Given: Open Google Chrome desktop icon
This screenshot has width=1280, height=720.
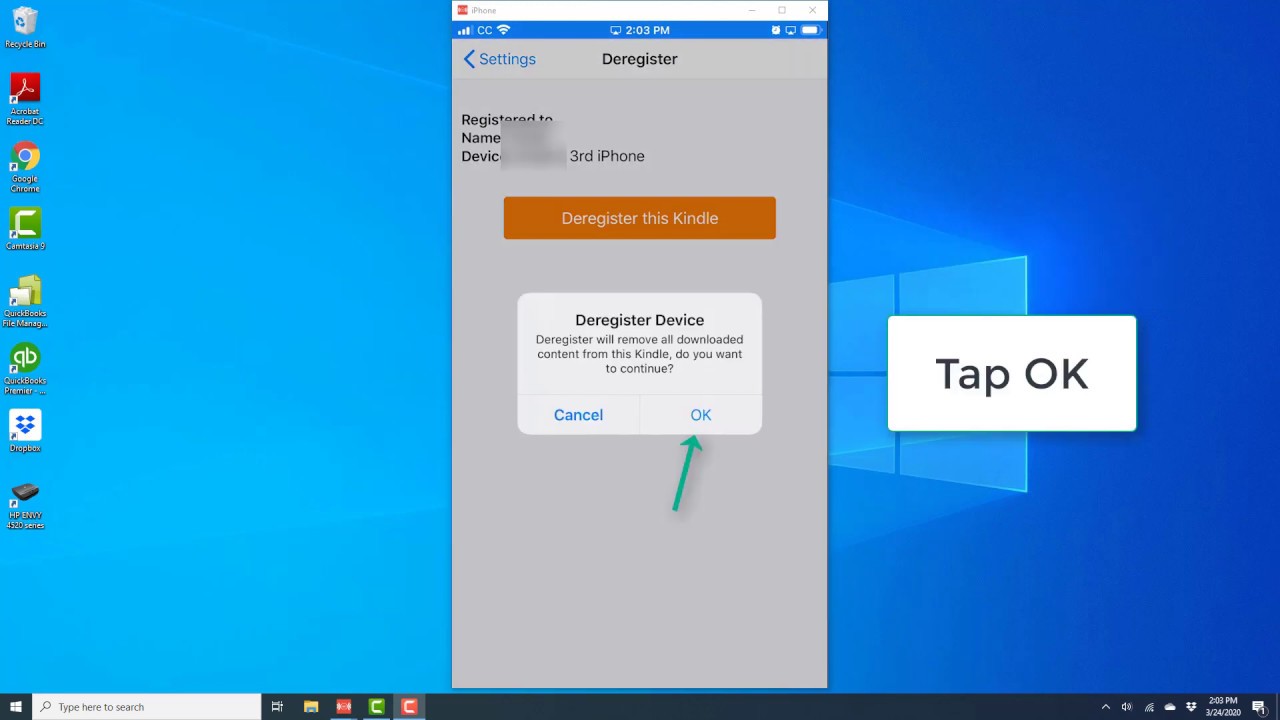Looking at the screenshot, I should click(25, 167).
